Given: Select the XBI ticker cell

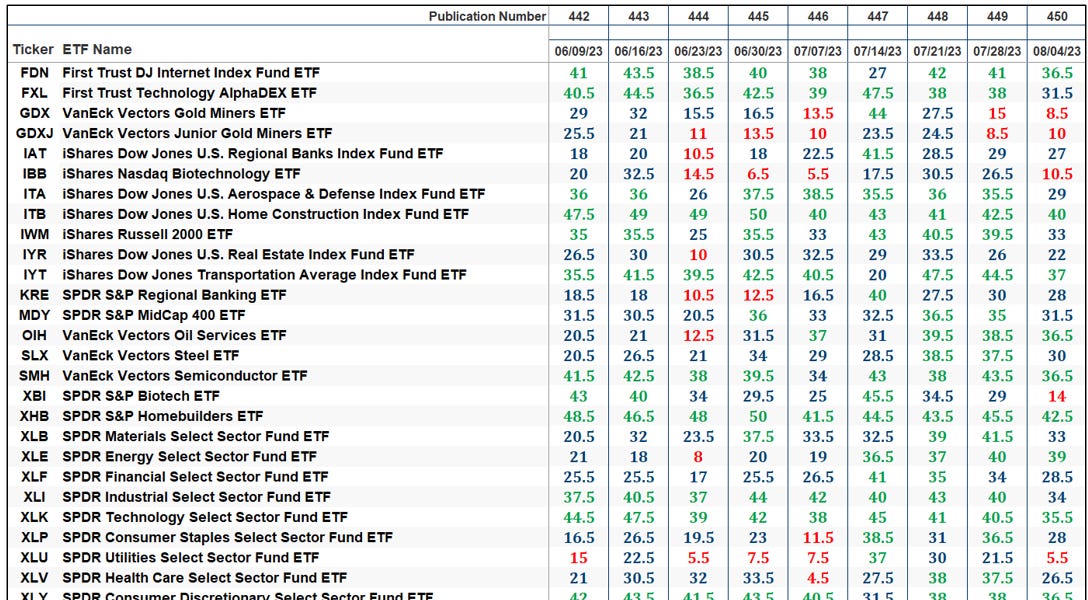Looking at the screenshot, I should pyautogui.click(x=34, y=395).
